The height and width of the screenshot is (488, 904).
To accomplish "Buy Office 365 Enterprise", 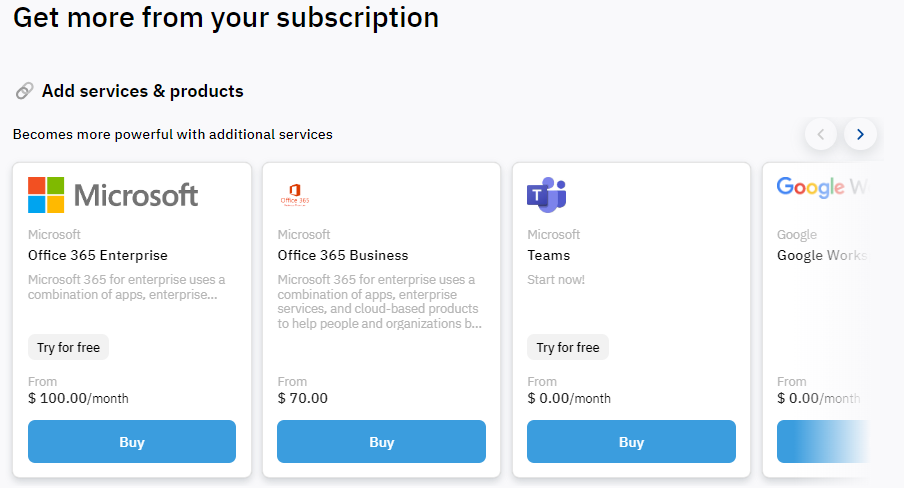I will tap(132, 442).
